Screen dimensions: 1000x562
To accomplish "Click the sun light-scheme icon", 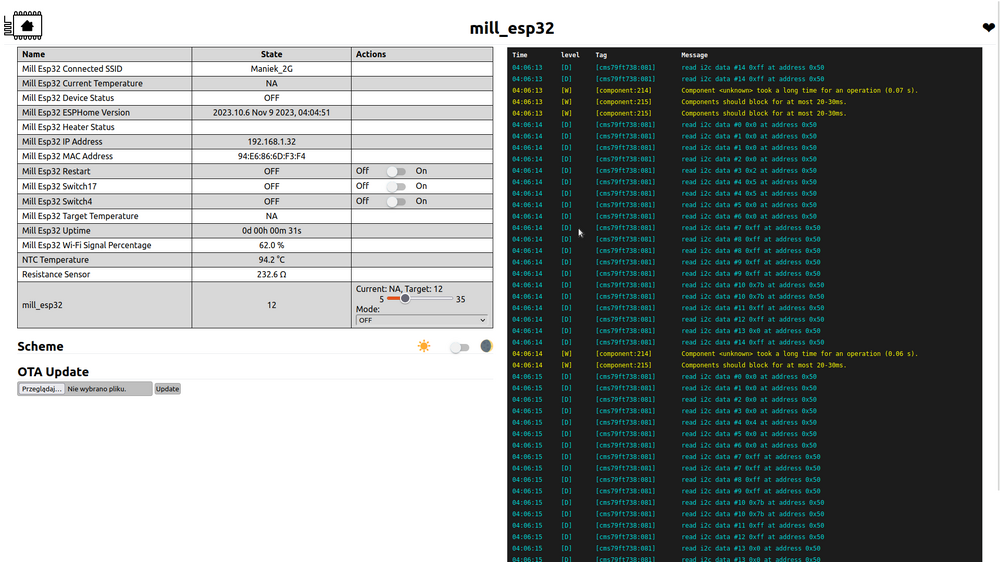I will pos(424,346).
